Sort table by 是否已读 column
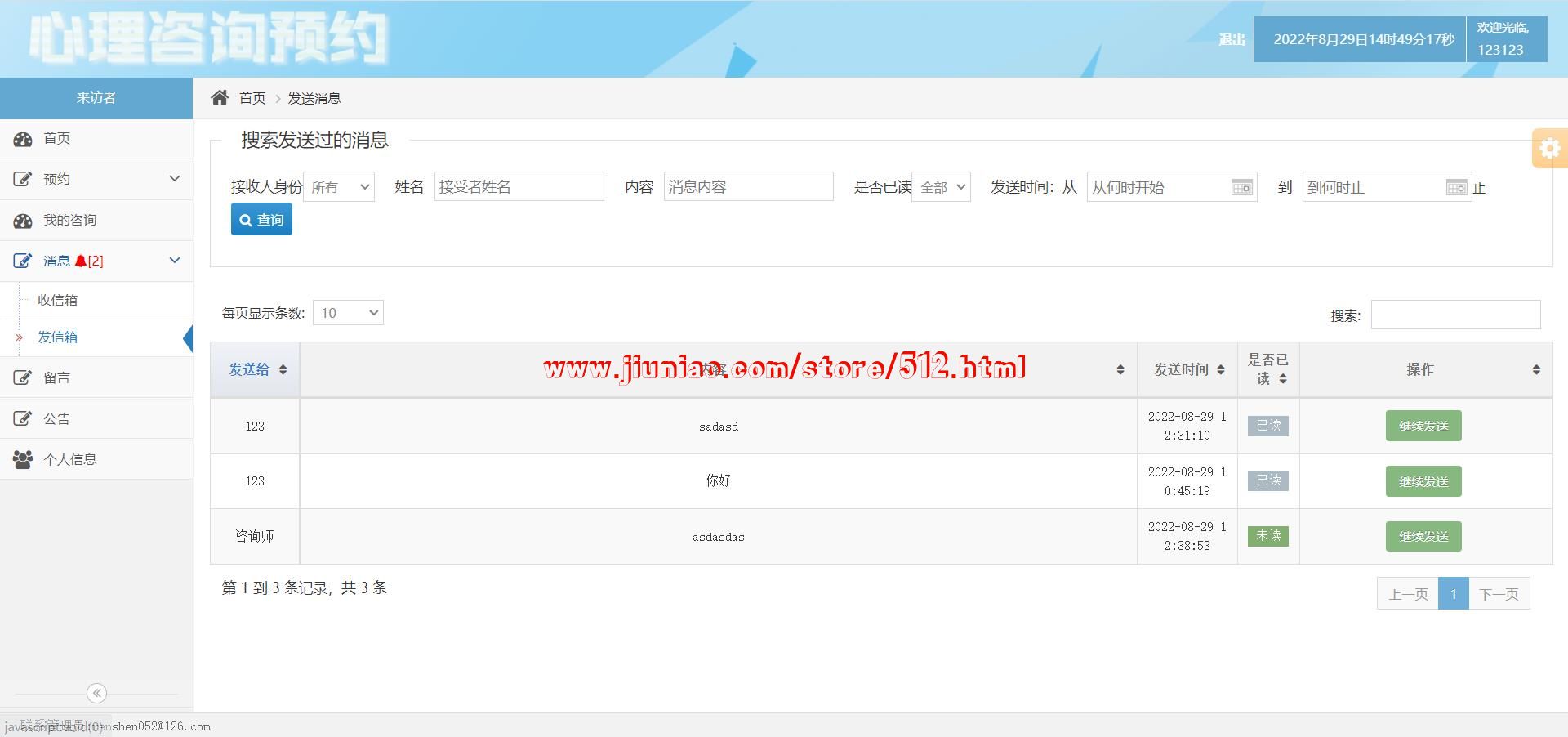Screen dimensions: 1568x737 (1268, 369)
